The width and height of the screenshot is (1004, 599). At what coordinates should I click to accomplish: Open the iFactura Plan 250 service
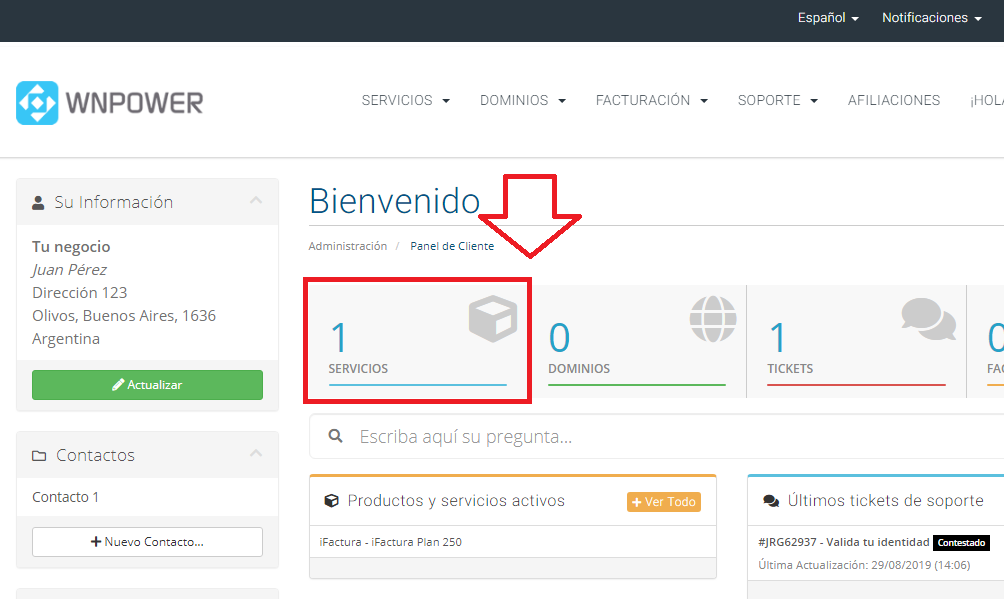[391, 542]
